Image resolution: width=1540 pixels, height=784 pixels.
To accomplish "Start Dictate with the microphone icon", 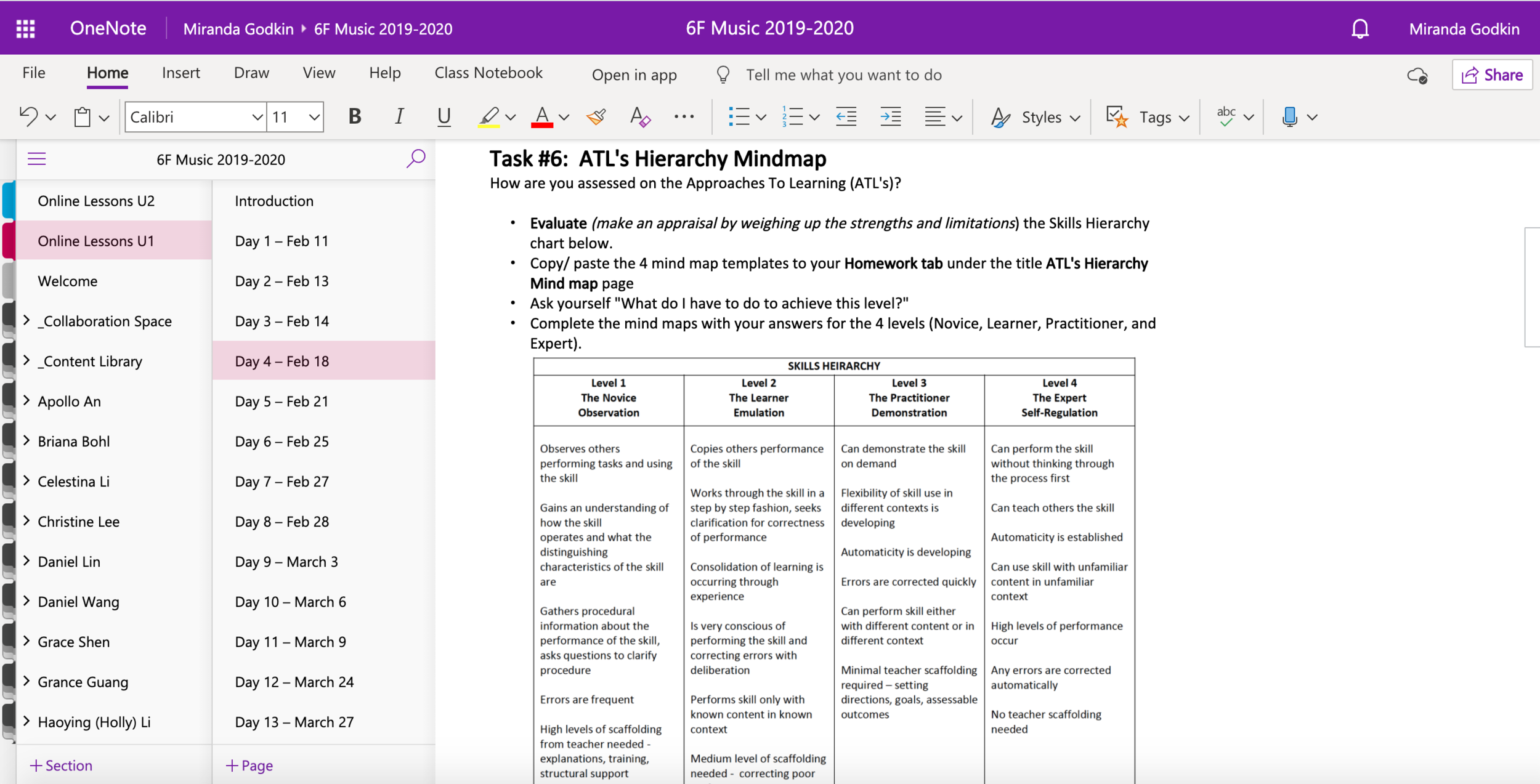I will click(1289, 116).
